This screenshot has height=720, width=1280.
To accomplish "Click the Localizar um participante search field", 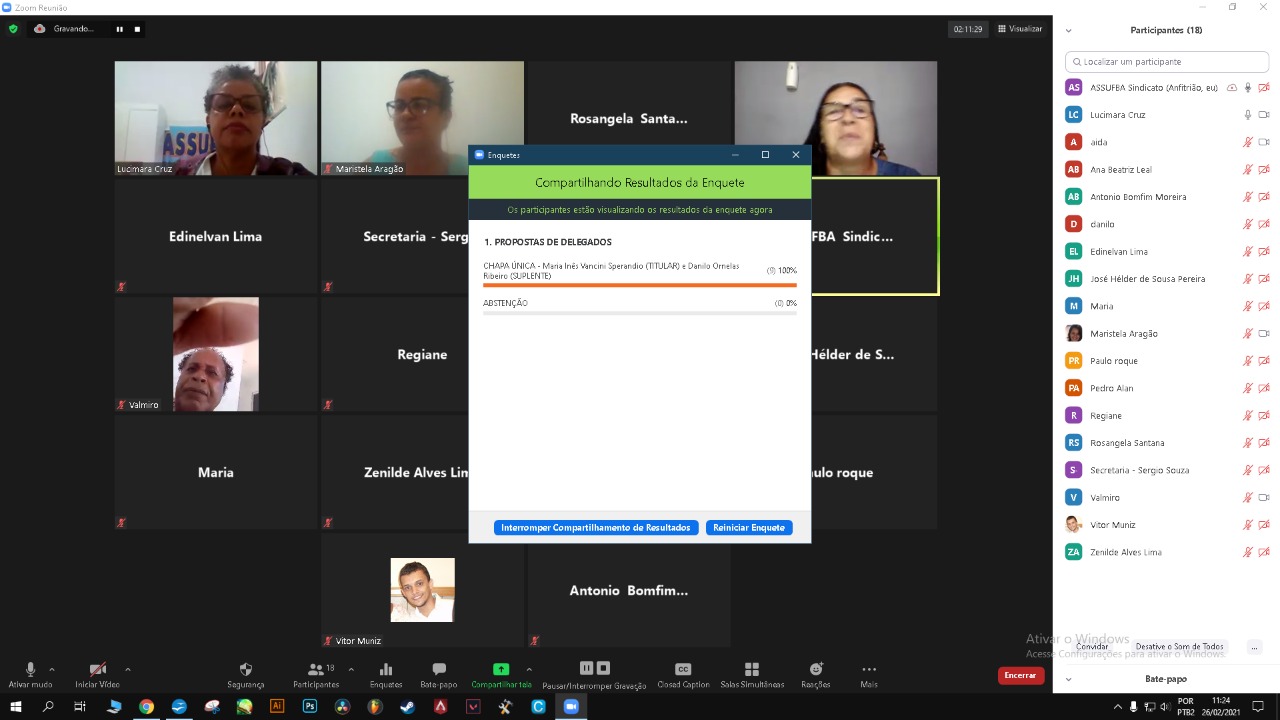I will pyautogui.click(x=1167, y=62).
